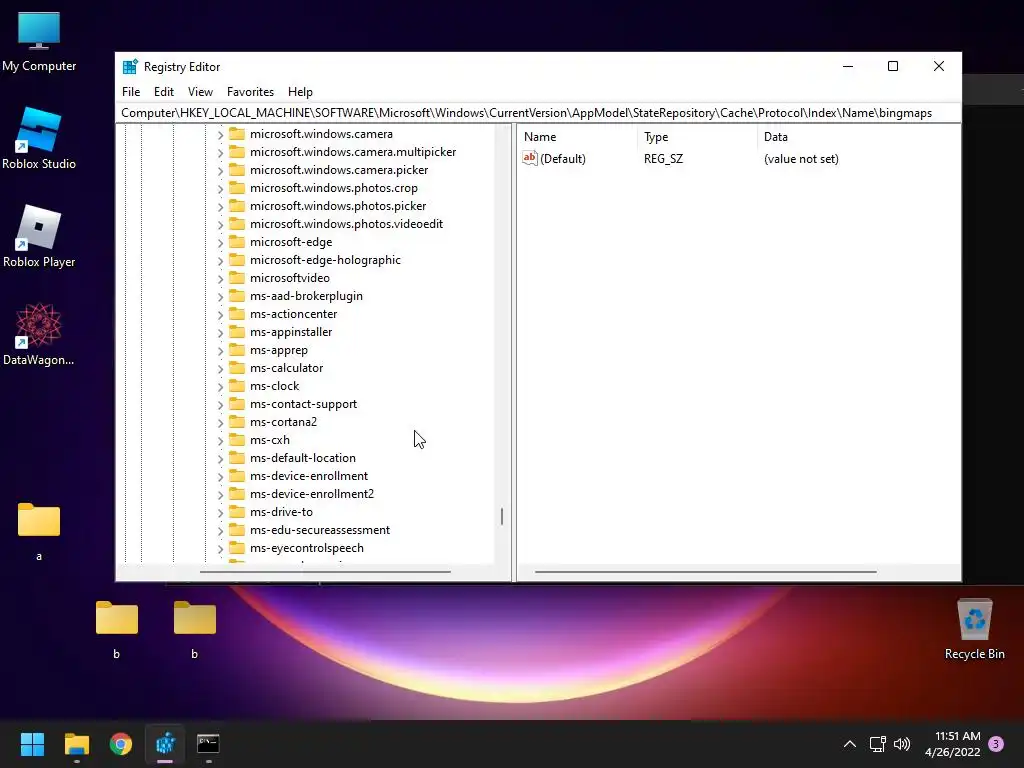Click the Registry Editor title bar icon
Viewport: 1024px width, 768px height.
click(130, 67)
